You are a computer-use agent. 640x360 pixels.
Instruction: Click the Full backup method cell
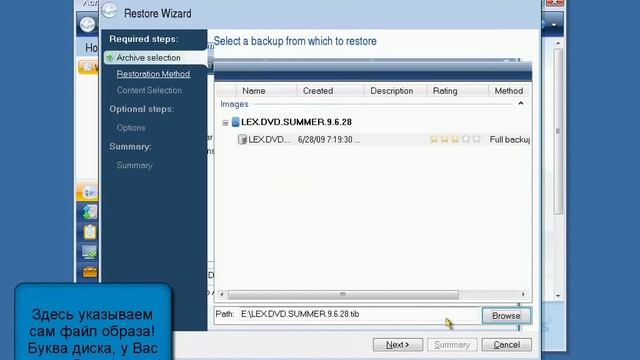pyautogui.click(x=509, y=140)
